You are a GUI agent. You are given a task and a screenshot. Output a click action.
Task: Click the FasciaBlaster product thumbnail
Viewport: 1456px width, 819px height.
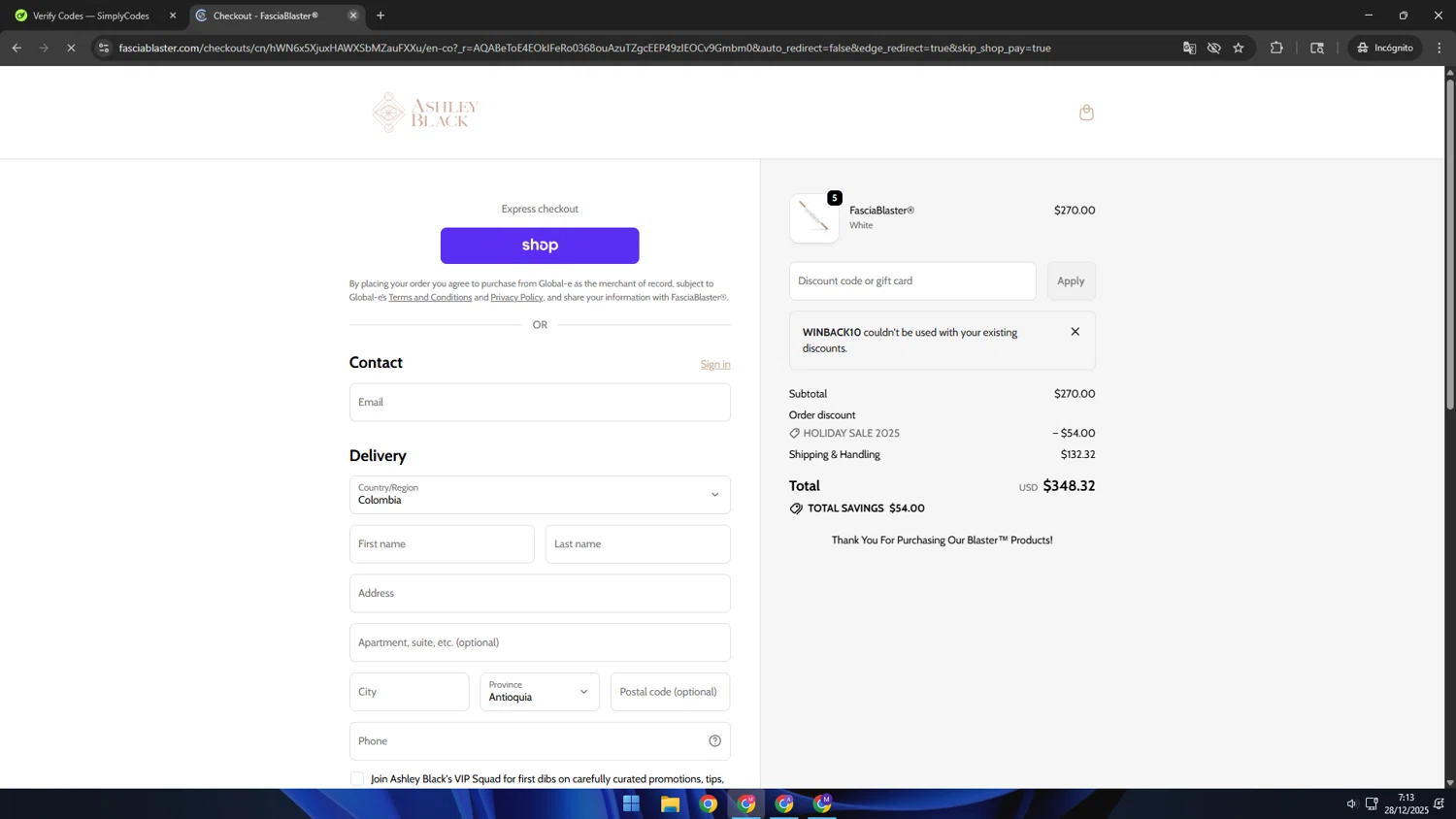point(814,218)
